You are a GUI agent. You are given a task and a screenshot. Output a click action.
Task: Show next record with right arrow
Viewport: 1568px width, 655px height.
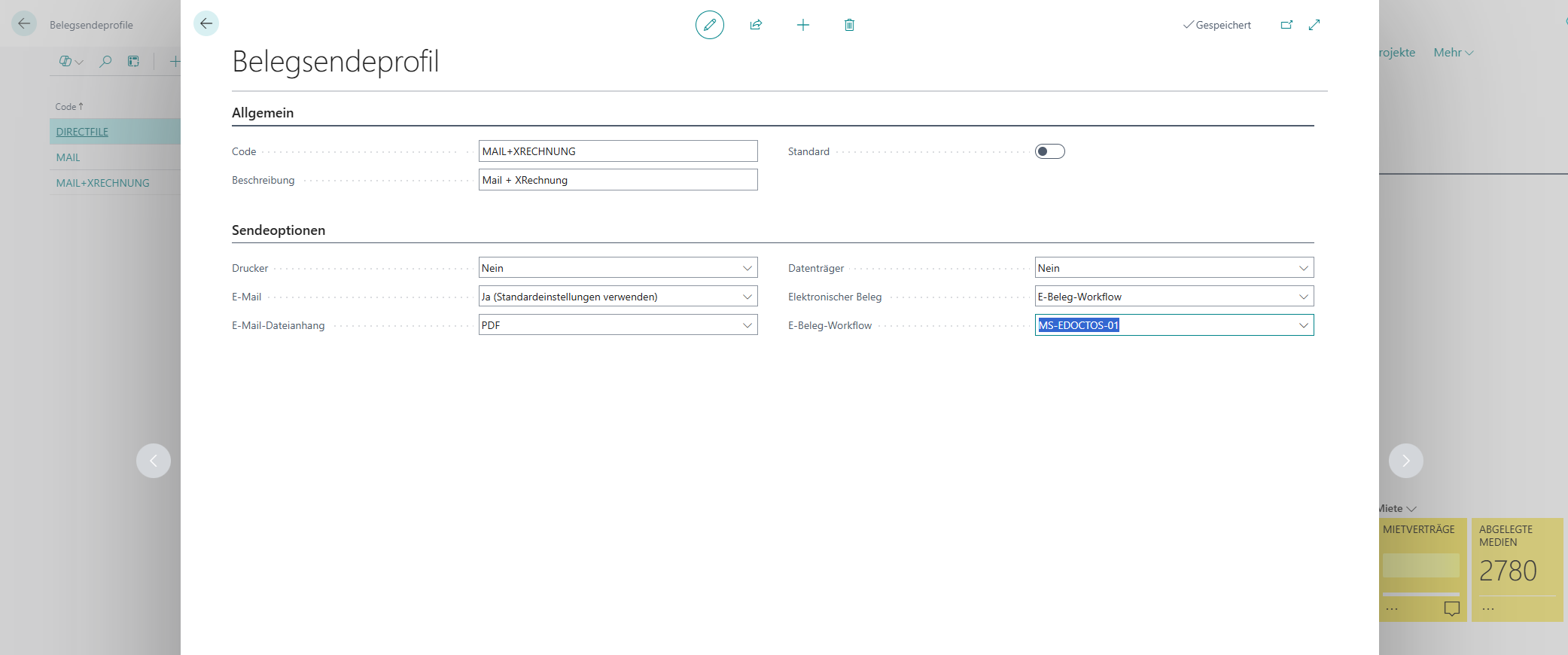pyautogui.click(x=1405, y=461)
